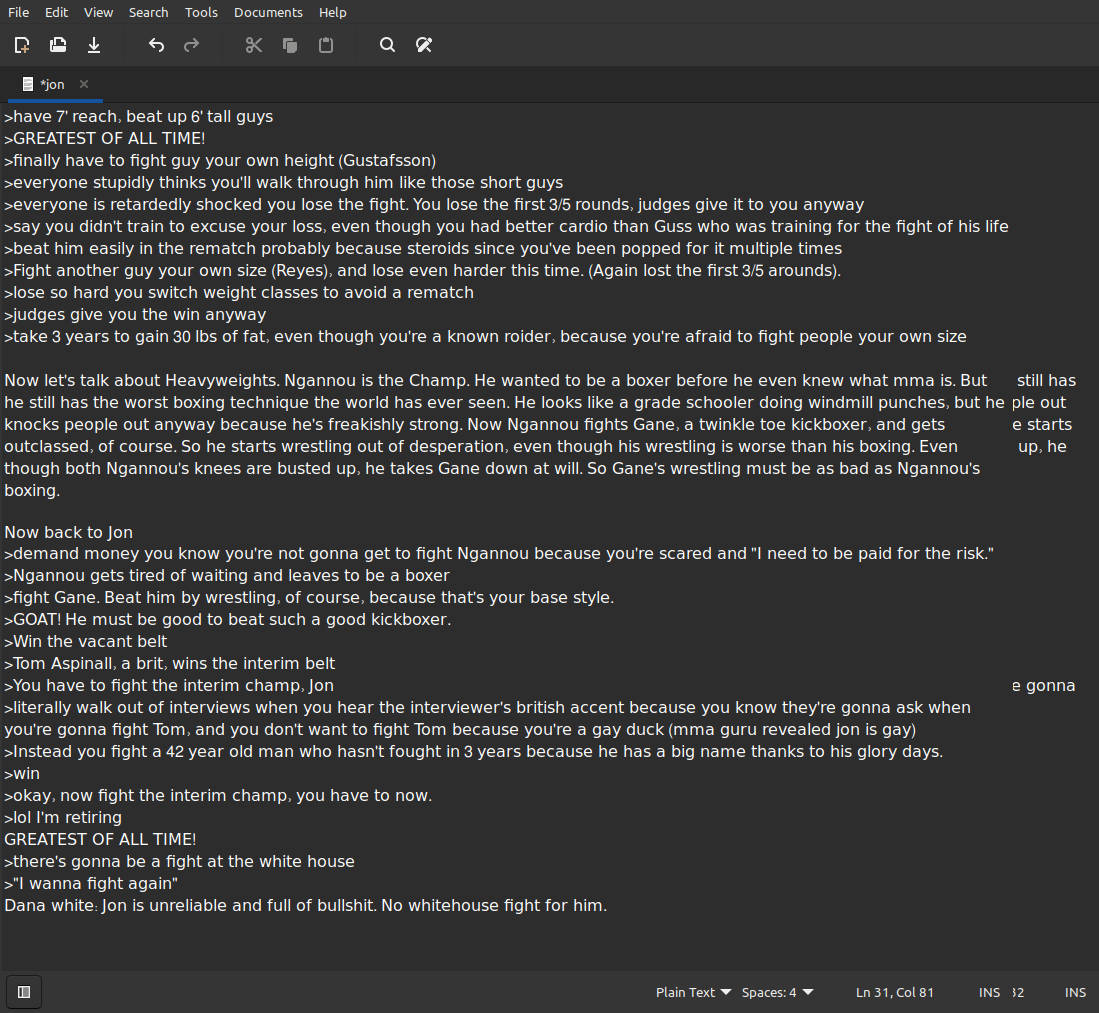Toggle the rightmost INS status indicator

(x=1075, y=993)
